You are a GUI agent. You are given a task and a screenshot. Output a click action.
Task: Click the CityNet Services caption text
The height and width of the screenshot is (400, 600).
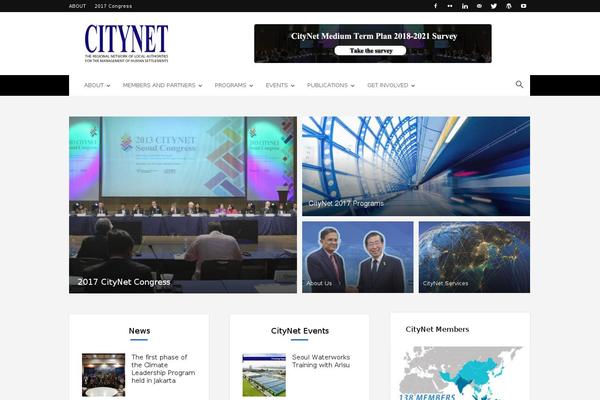tap(445, 283)
